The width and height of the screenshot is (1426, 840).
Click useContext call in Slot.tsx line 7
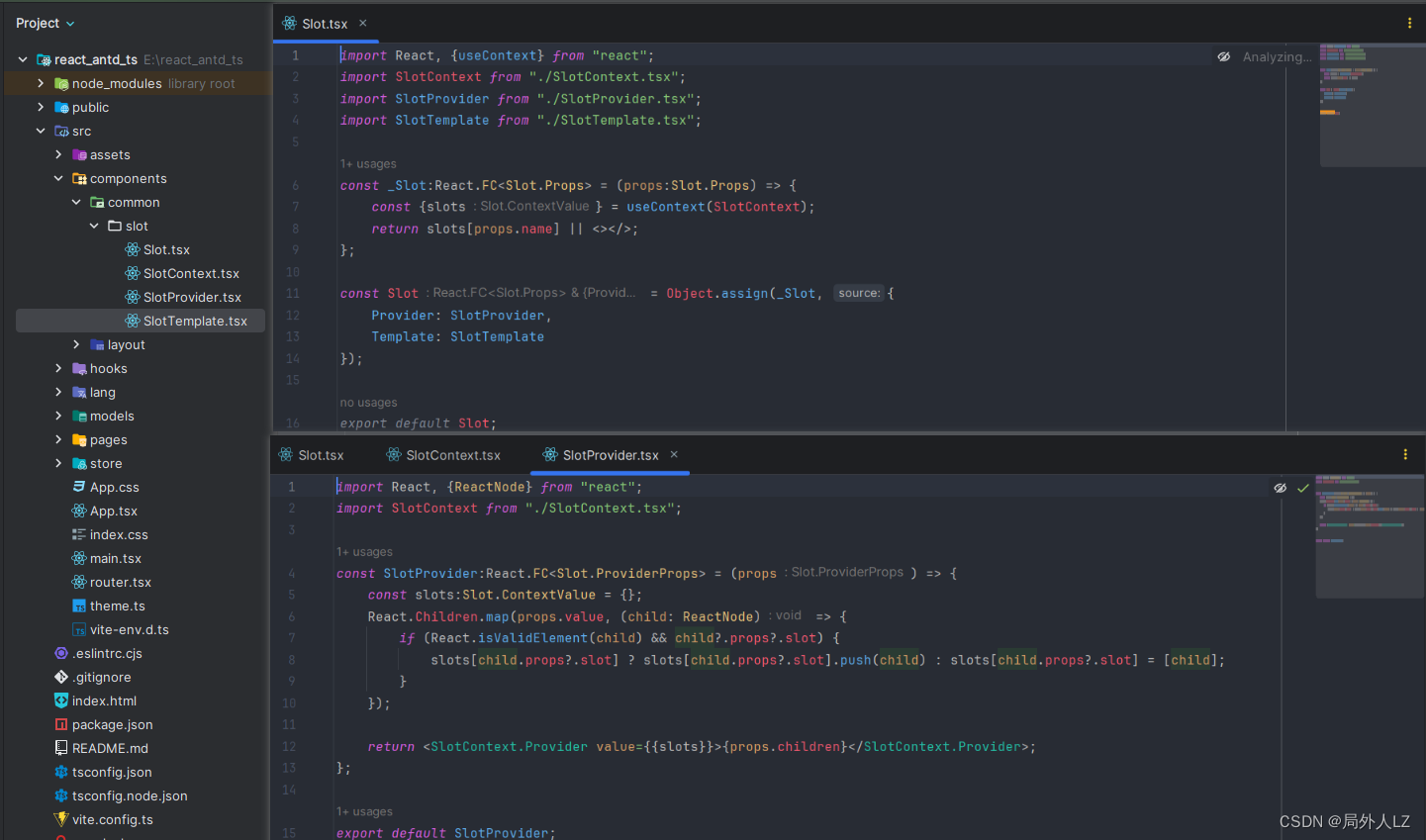(666, 207)
